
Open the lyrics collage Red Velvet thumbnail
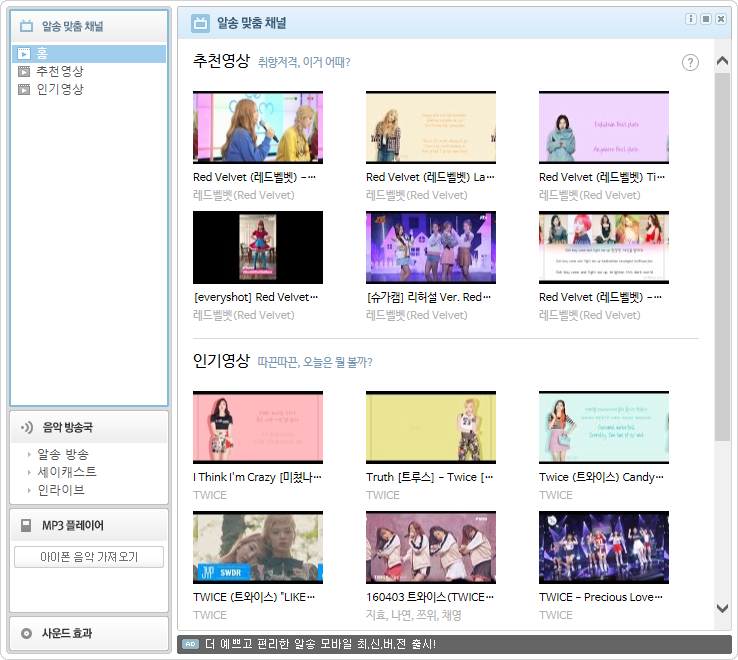tap(604, 248)
